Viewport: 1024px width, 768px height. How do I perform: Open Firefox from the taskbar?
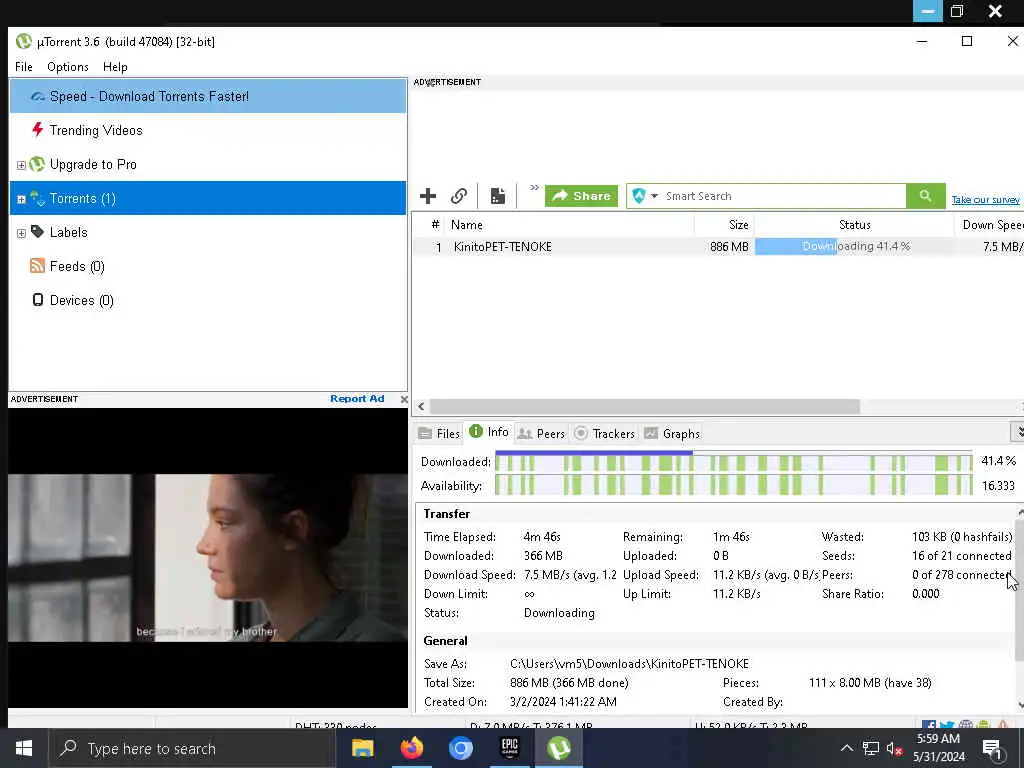(411, 748)
